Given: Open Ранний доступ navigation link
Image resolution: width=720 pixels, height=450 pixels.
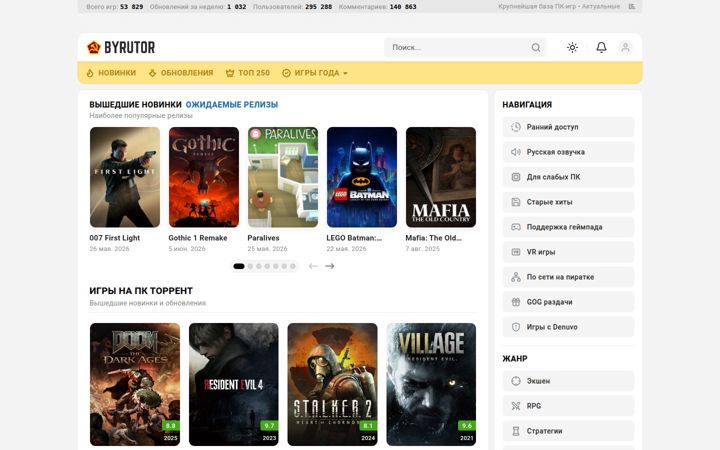Looking at the screenshot, I should coord(568,127).
